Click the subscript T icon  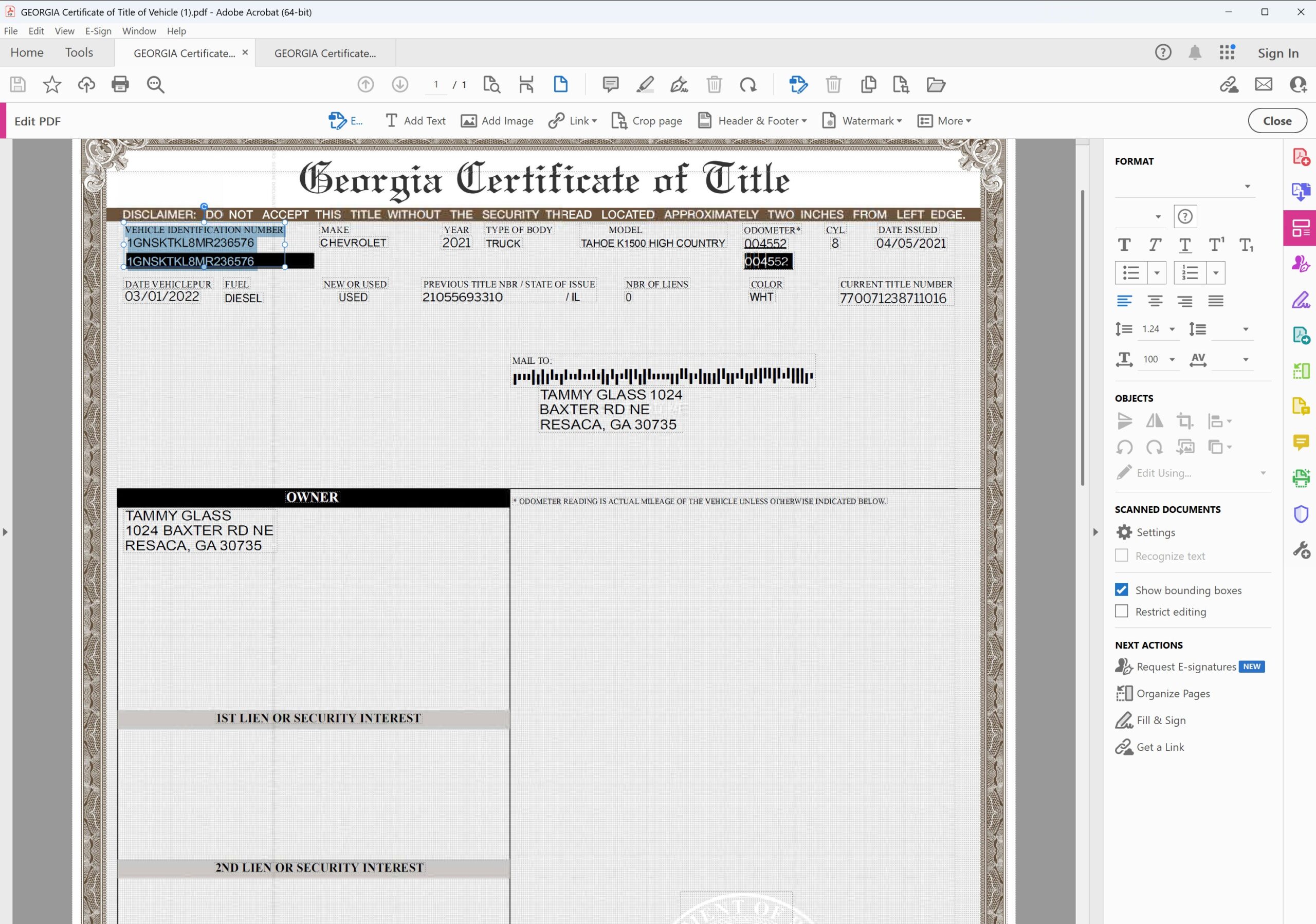(x=1246, y=245)
